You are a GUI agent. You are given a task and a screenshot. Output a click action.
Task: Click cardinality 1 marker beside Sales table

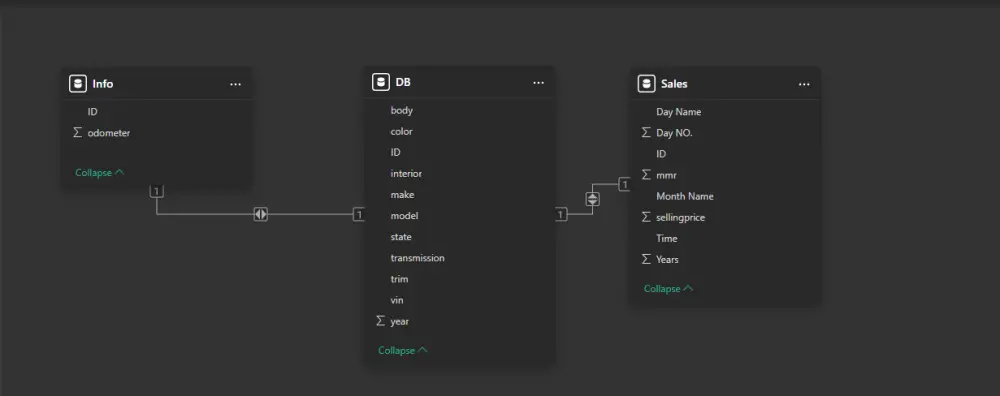tap(624, 185)
